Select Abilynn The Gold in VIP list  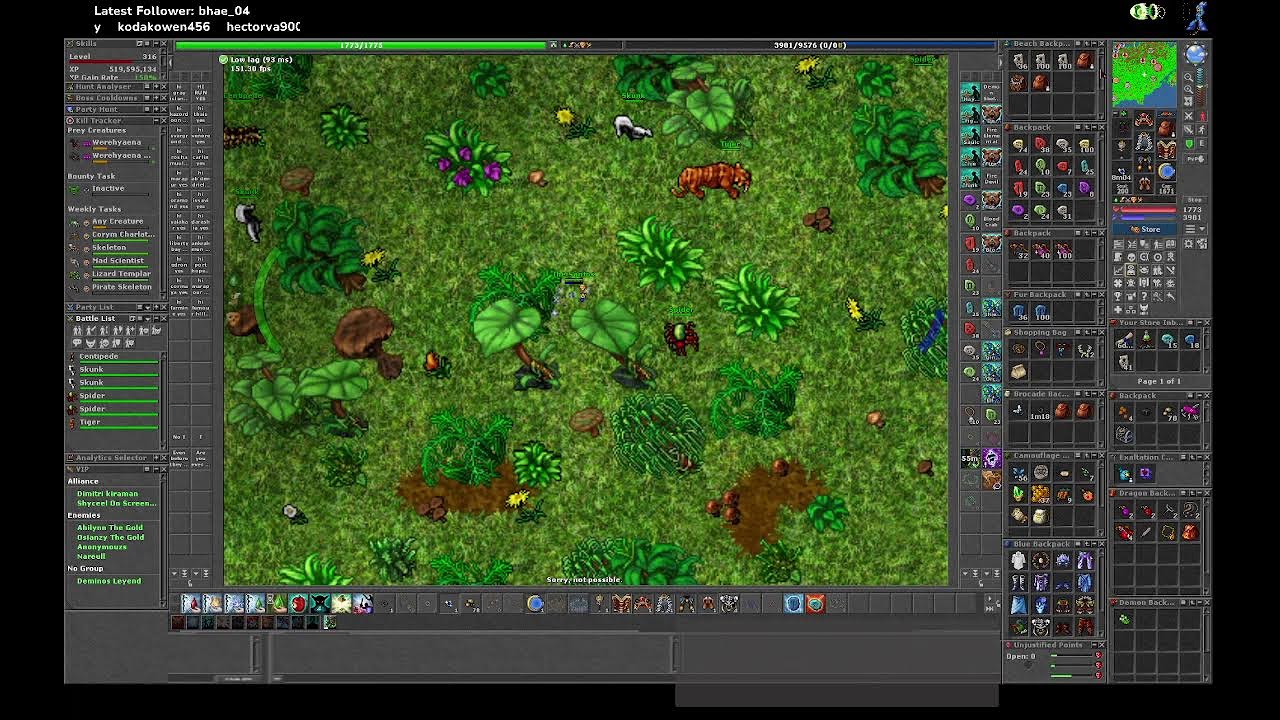pos(110,527)
